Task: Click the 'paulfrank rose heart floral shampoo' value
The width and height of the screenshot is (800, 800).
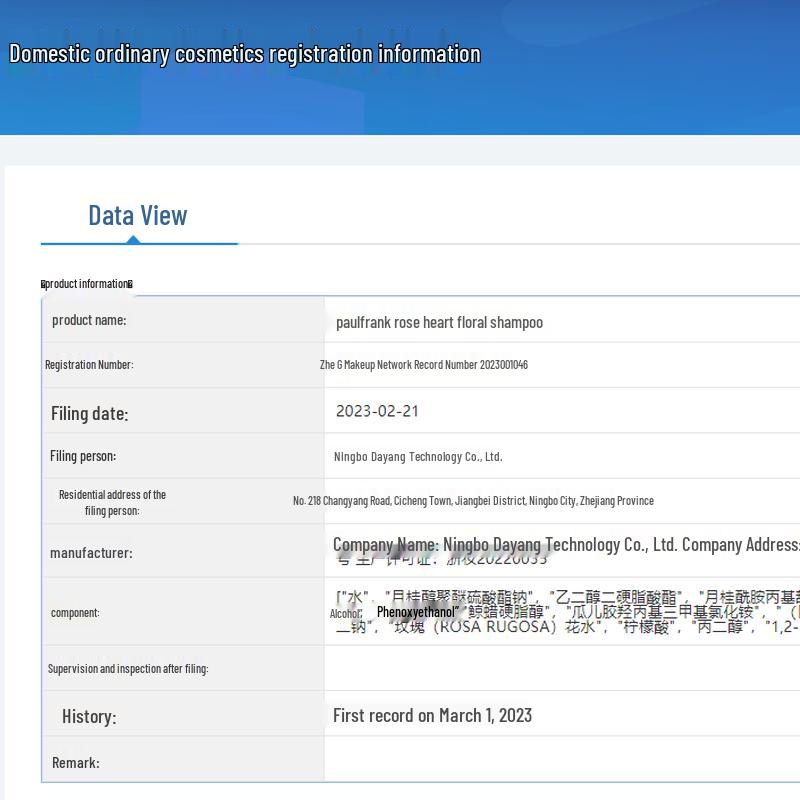Action: tap(439, 322)
